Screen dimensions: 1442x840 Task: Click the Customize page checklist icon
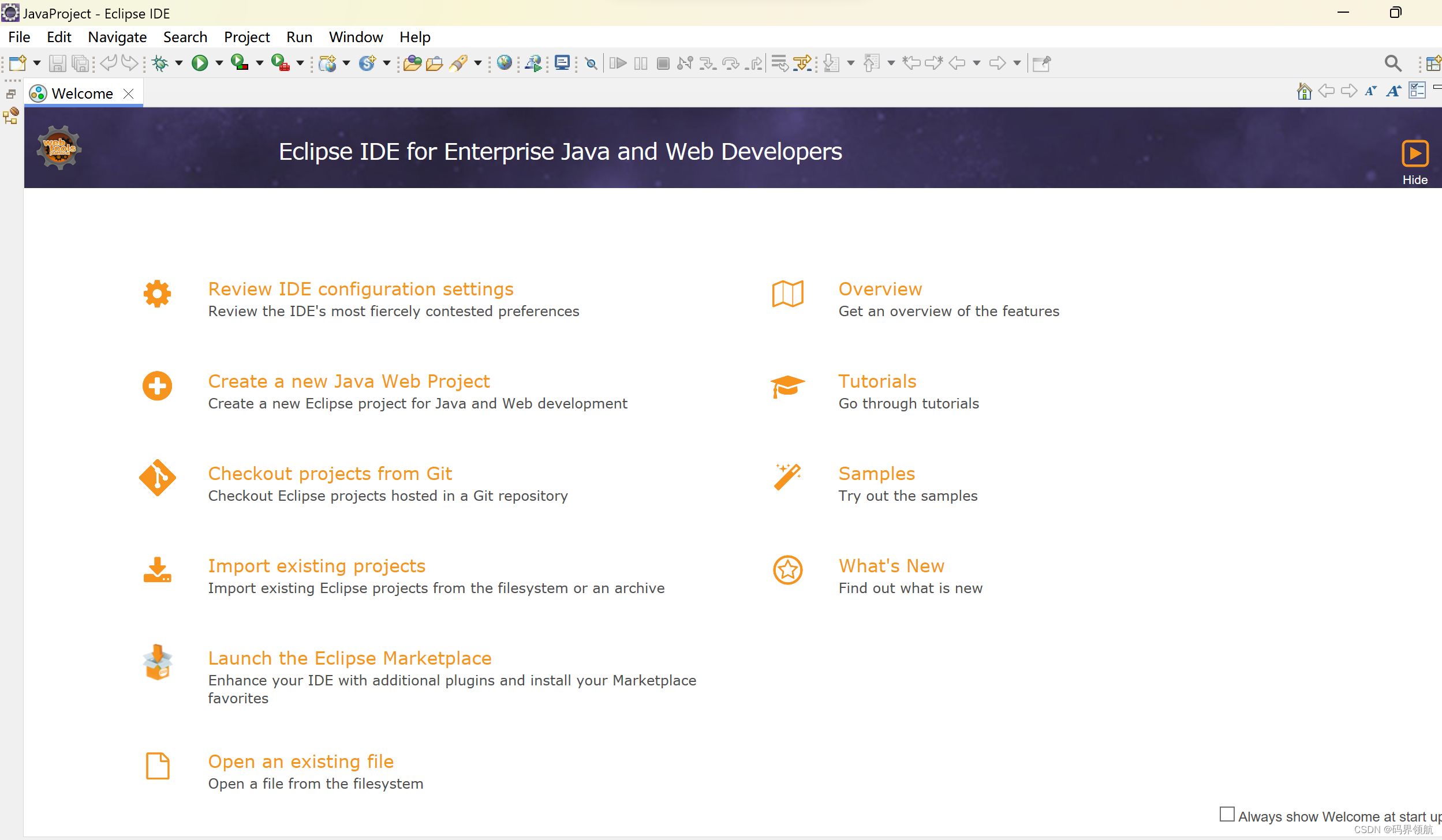point(1417,91)
